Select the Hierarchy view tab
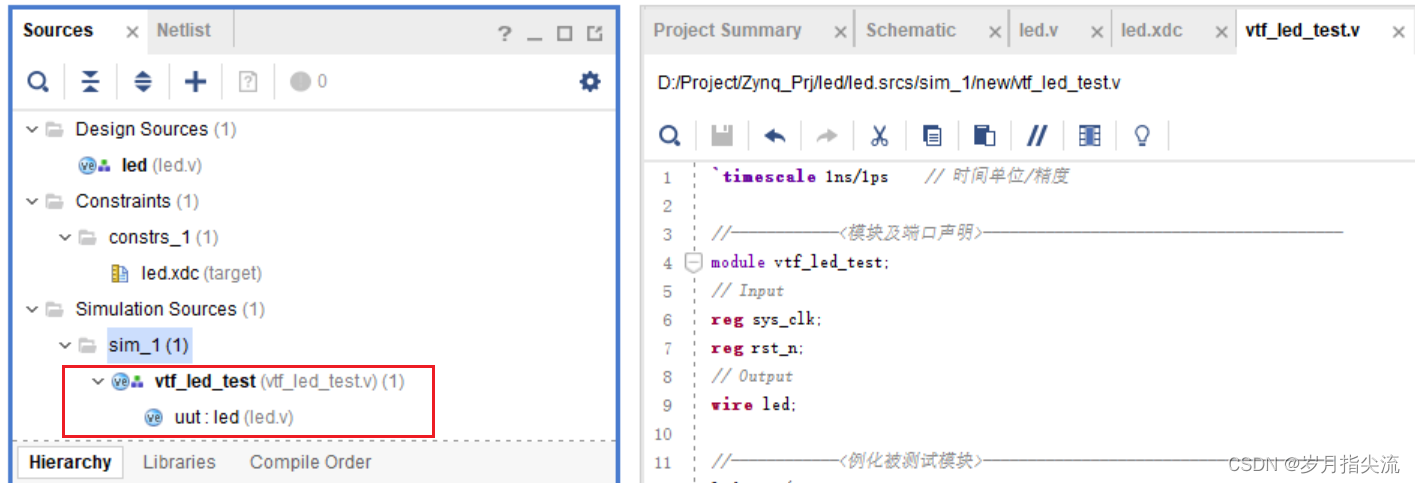Image resolution: width=1415 pixels, height=483 pixels. [x=70, y=462]
